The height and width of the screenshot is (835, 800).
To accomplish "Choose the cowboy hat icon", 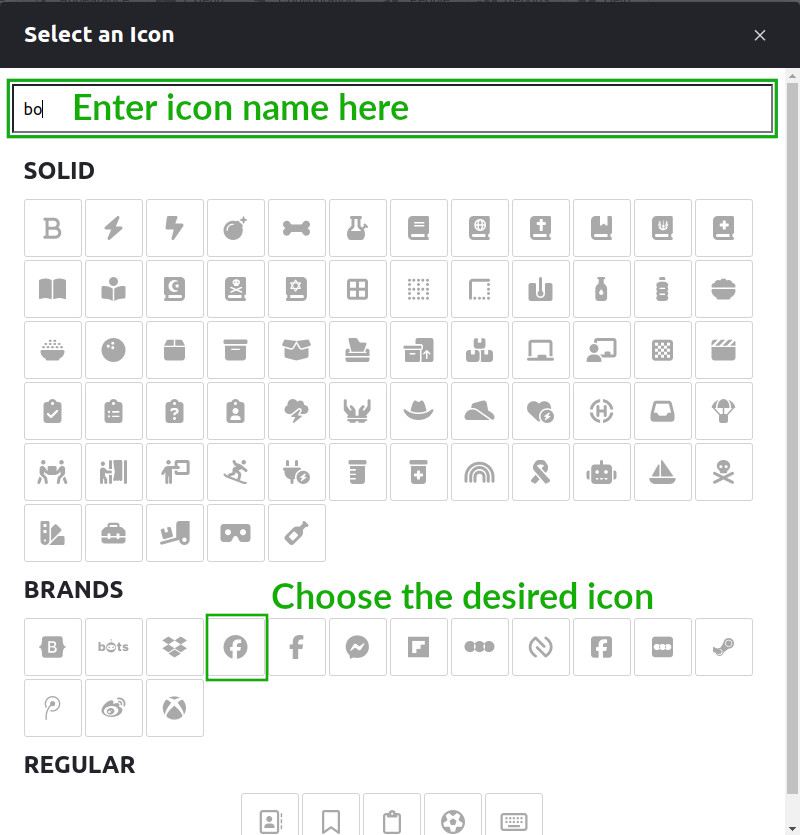I will tap(419, 411).
